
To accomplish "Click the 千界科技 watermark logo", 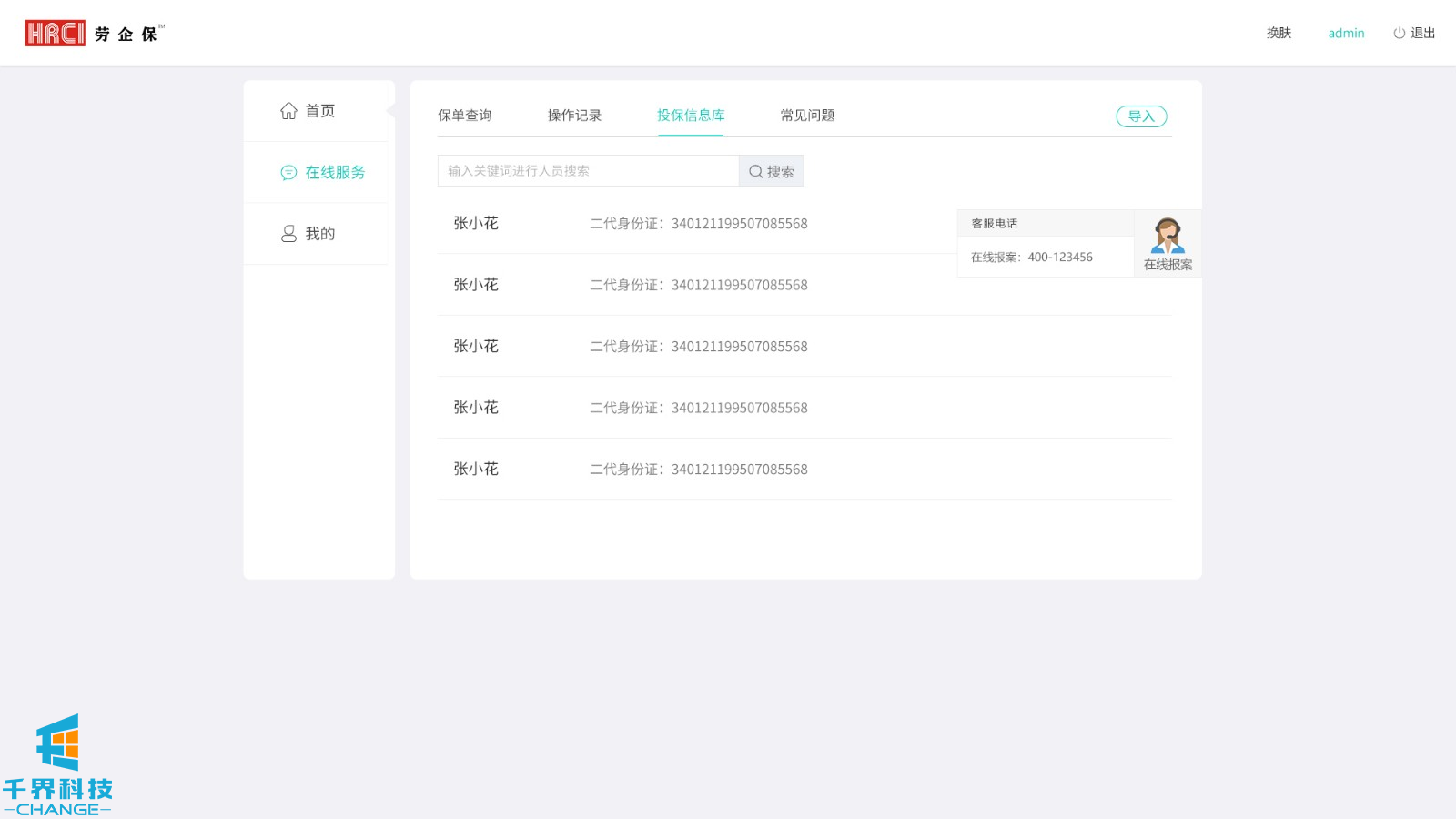I will click(57, 764).
